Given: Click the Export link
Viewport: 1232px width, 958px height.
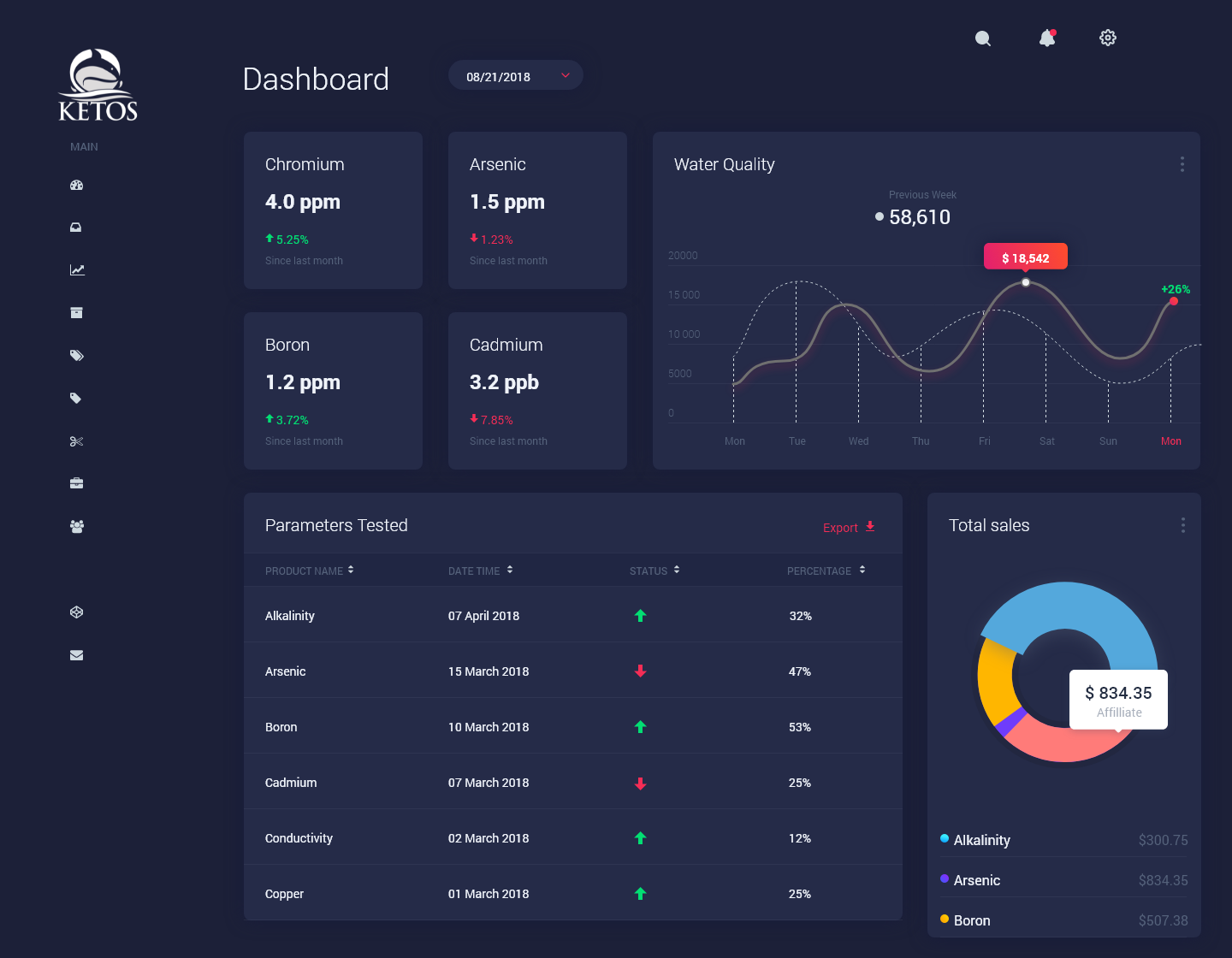Looking at the screenshot, I should coord(849,528).
